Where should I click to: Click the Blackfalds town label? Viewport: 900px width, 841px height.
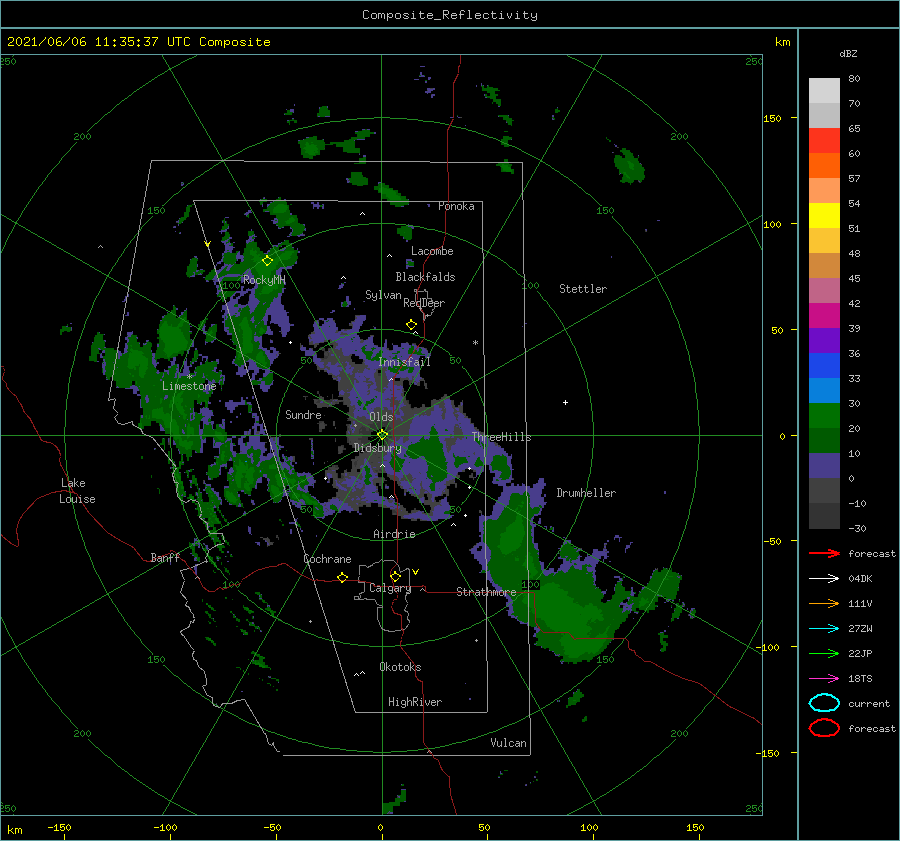pos(425,277)
